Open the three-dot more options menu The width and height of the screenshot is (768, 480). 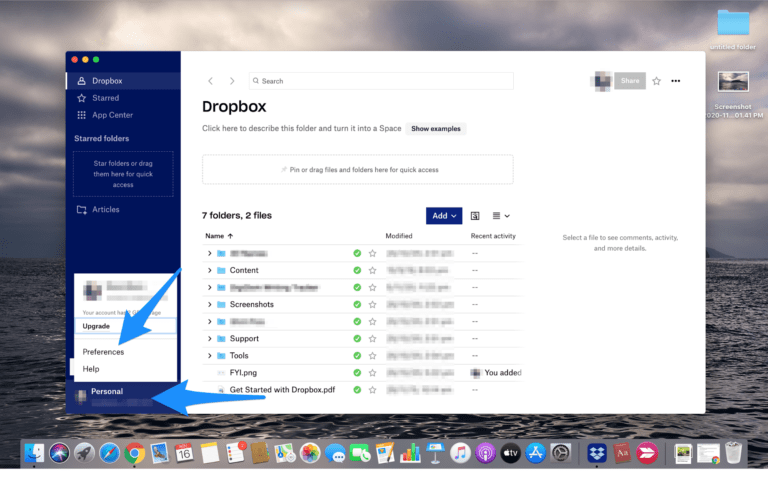pos(675,81)
